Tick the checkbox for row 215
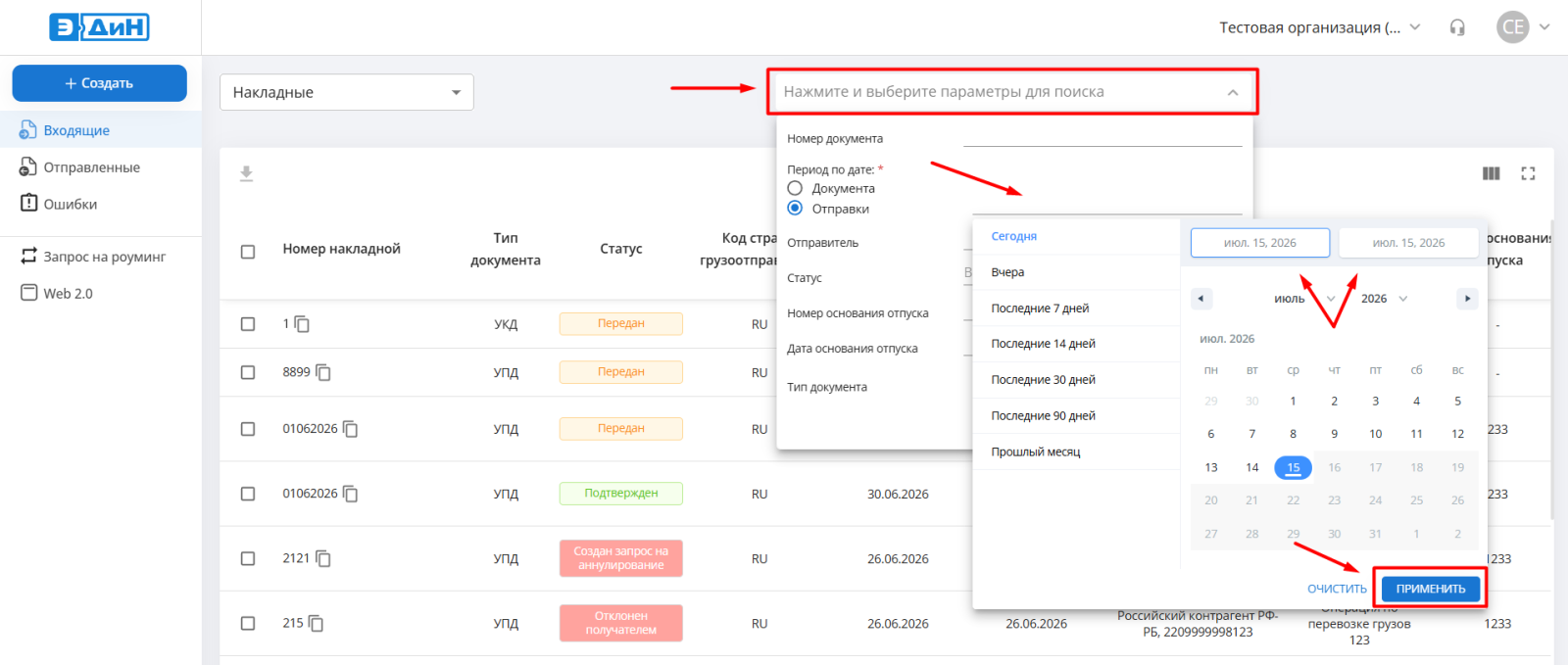This screenshot has width=1568, height=665. point(248,623)
